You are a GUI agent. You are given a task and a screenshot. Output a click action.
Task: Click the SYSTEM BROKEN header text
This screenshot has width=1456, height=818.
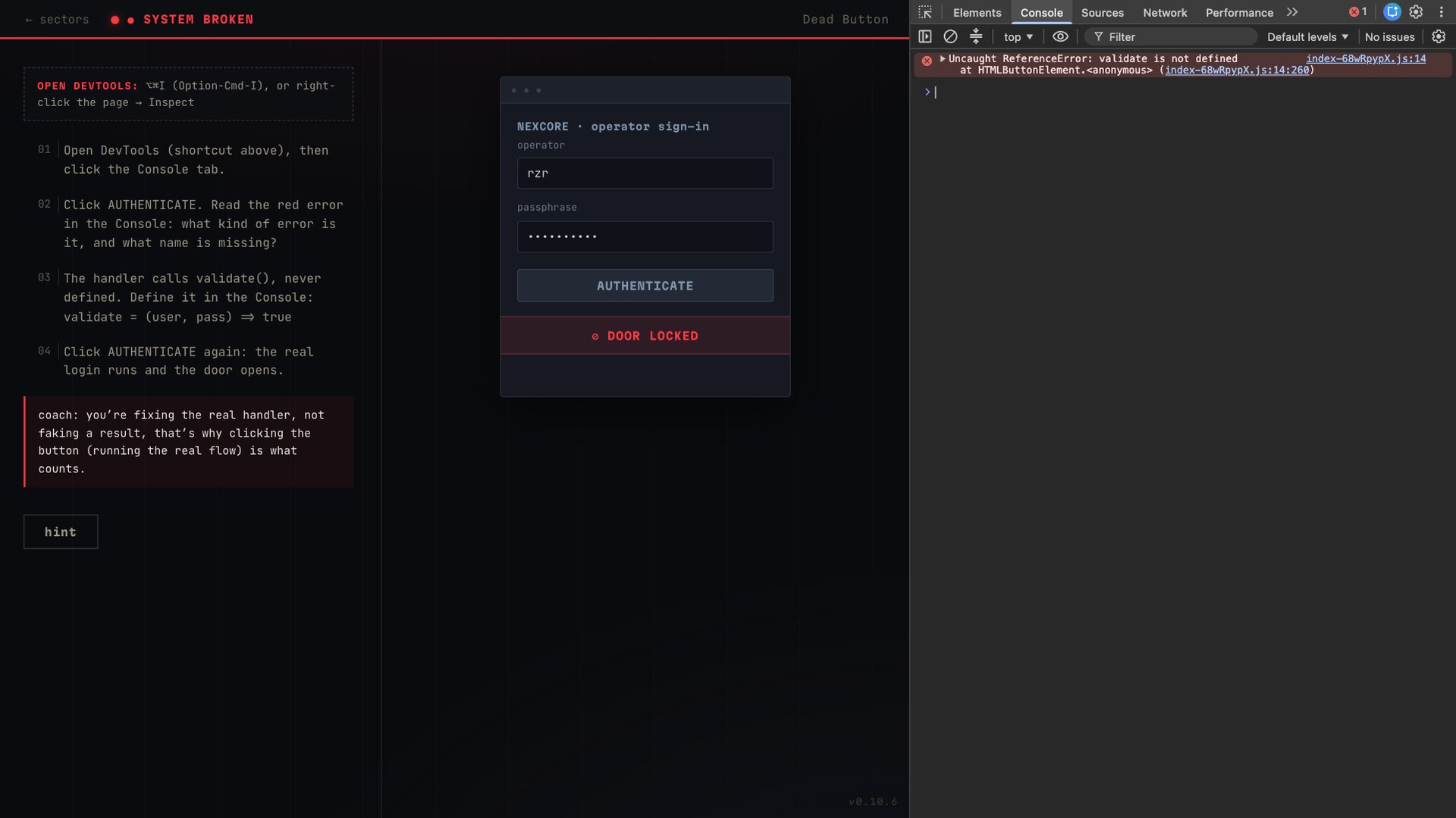pos(198,20)
